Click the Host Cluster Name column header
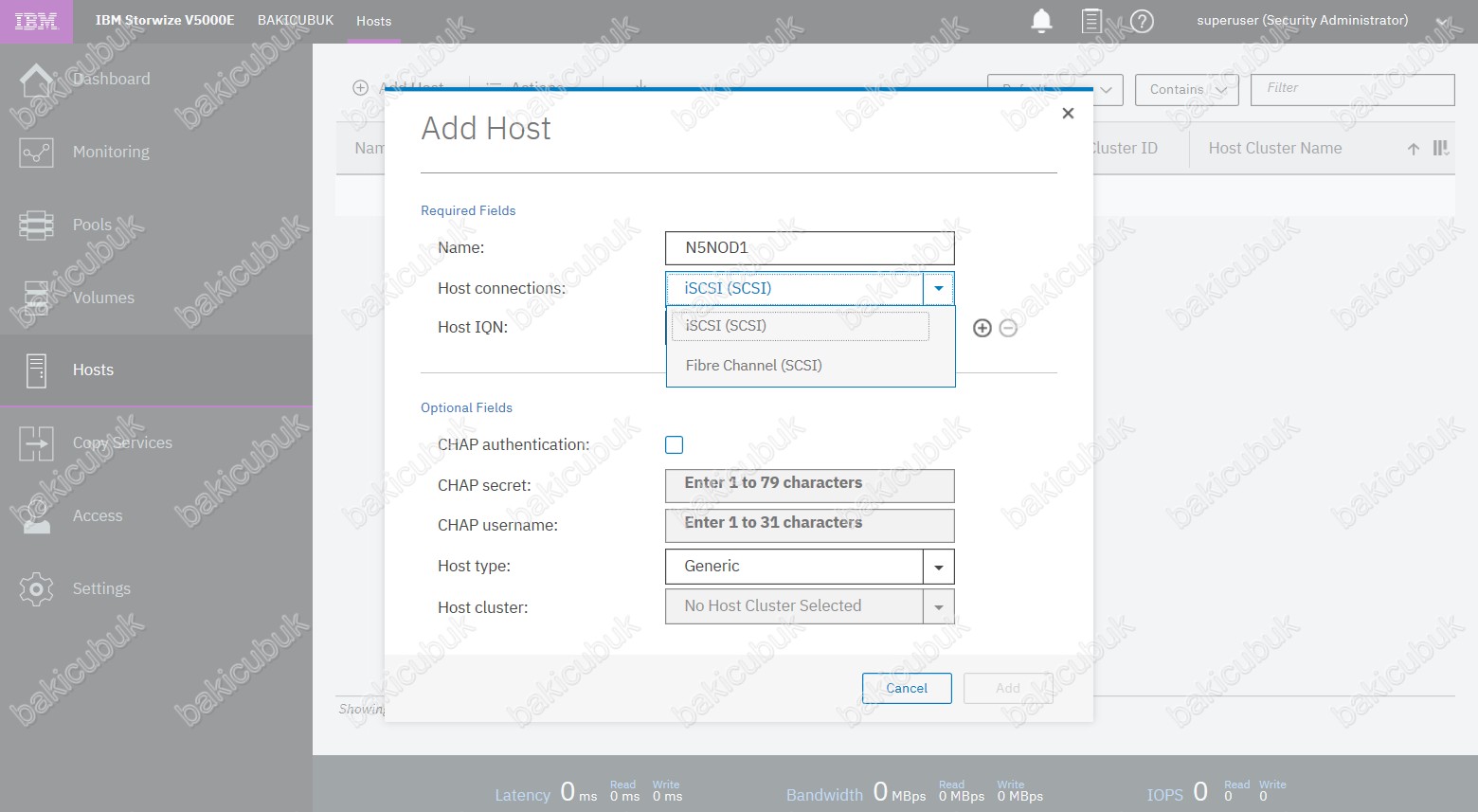This screenshot has height=812, width=1478. [x=1274, y=149]
